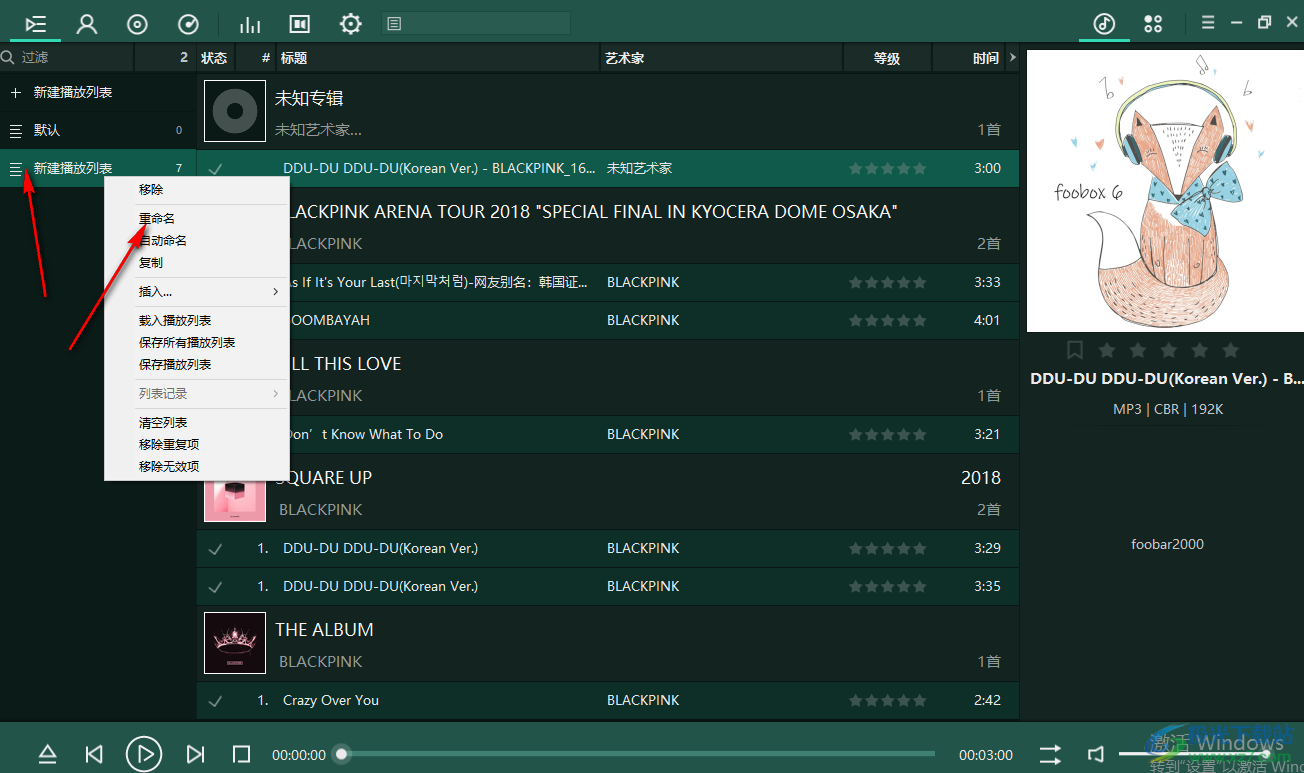Sort by the 等级 column header
The image size is (1304, 773).
coord(887,58)
